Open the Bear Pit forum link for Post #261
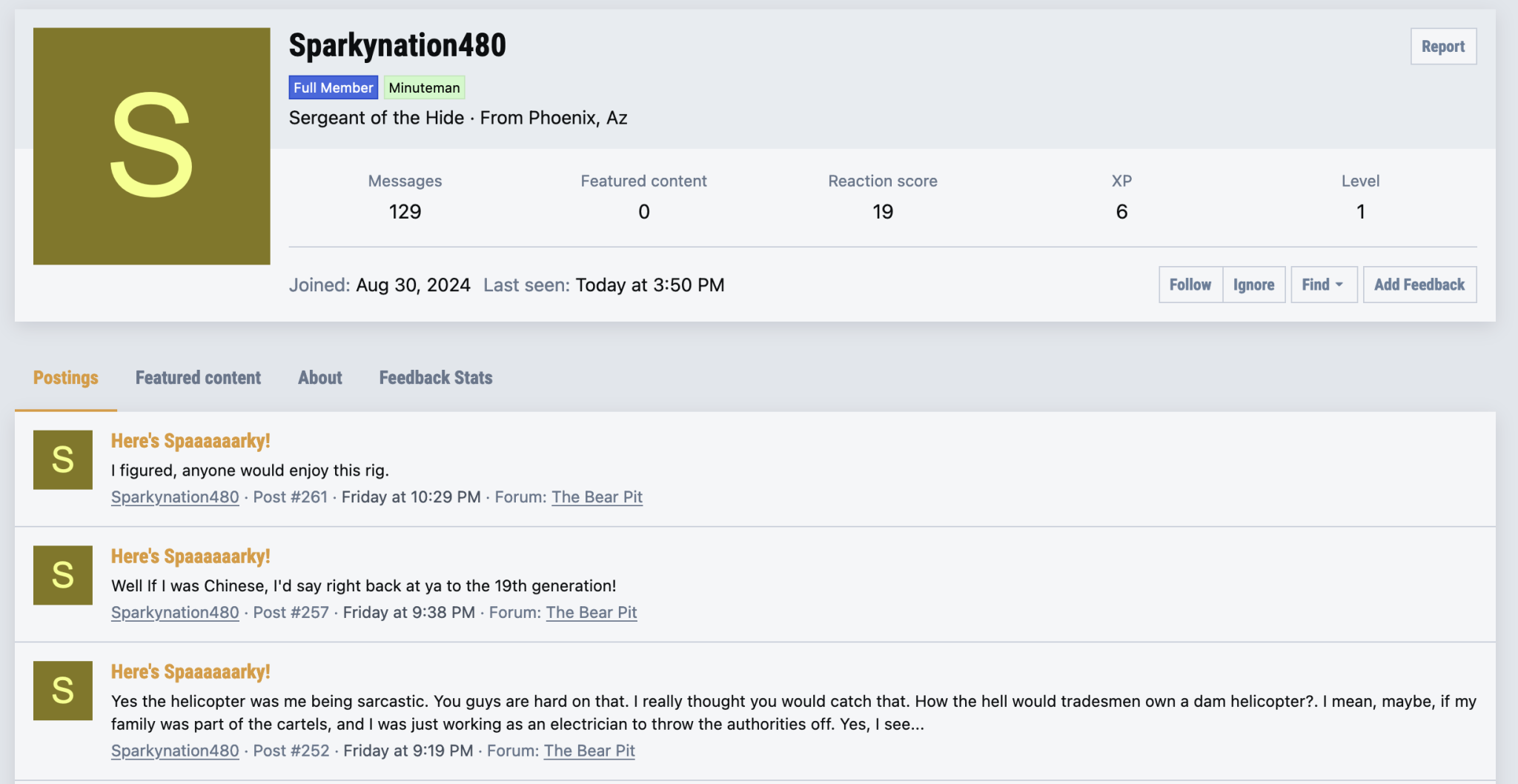The image size is (1518, 784). point(597,497)
